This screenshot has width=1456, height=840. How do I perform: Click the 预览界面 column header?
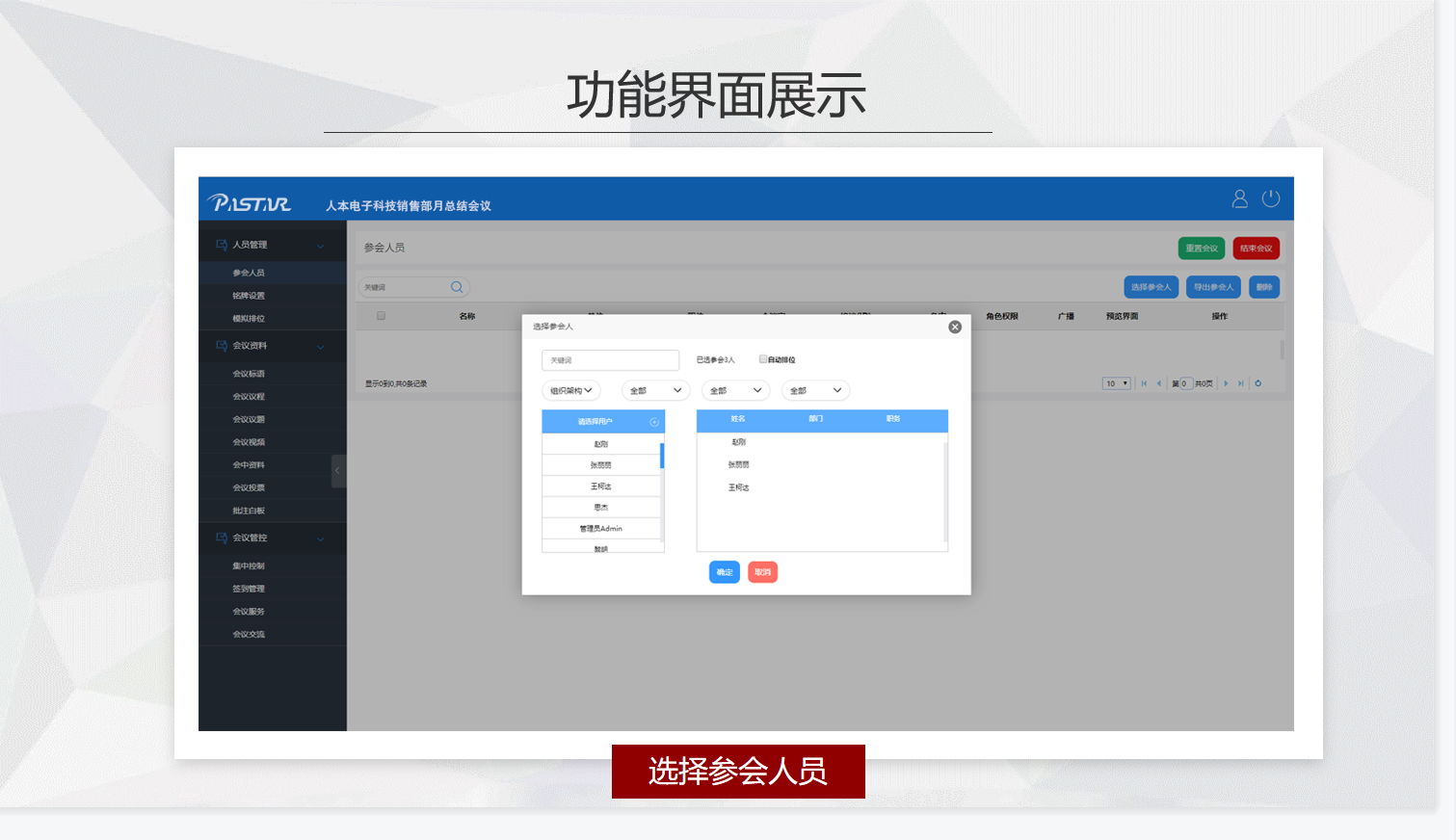(1123, 316)
